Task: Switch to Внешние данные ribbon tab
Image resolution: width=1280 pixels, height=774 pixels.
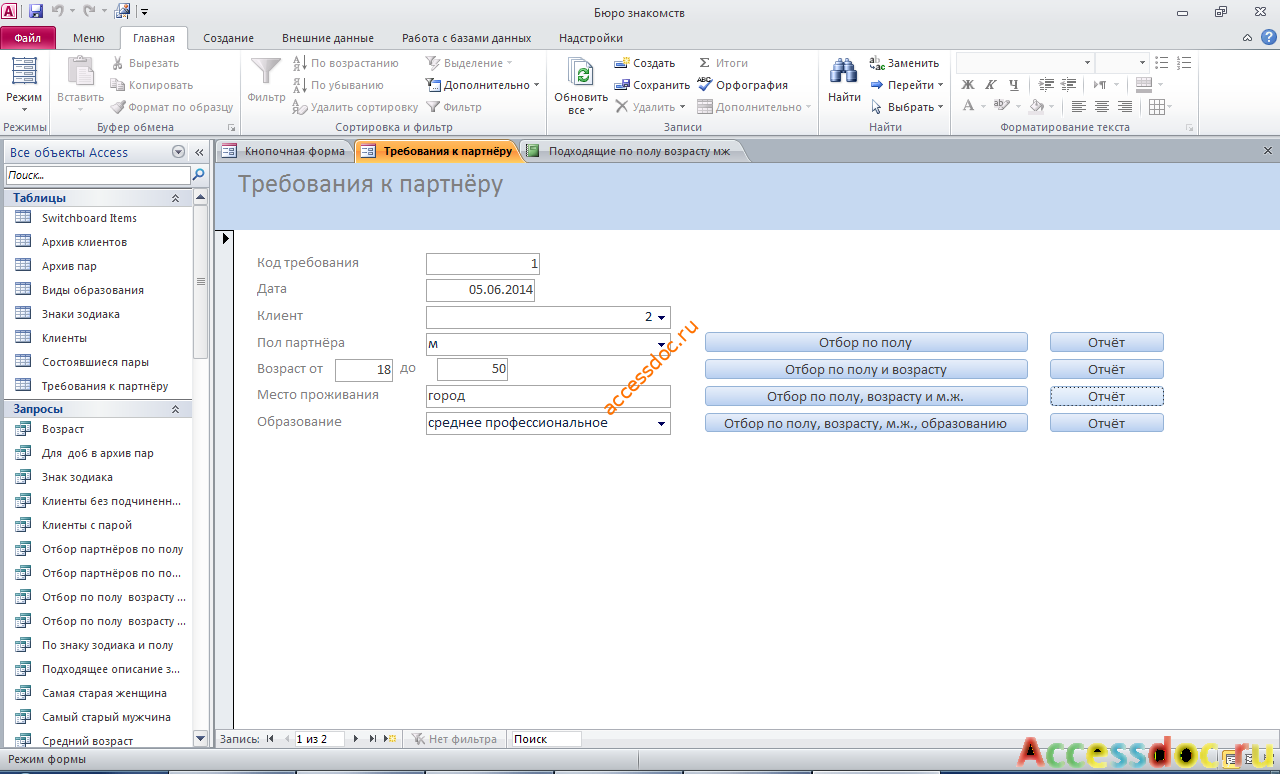Action: (x=327, y=38)
